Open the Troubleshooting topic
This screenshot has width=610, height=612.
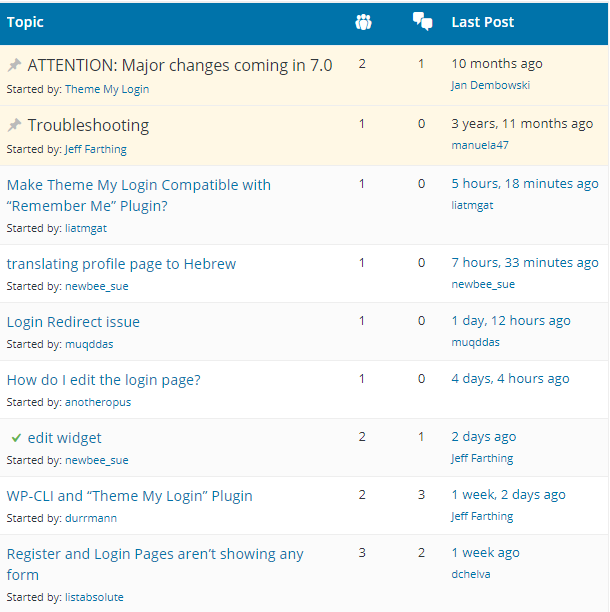(x=88, y=125)
